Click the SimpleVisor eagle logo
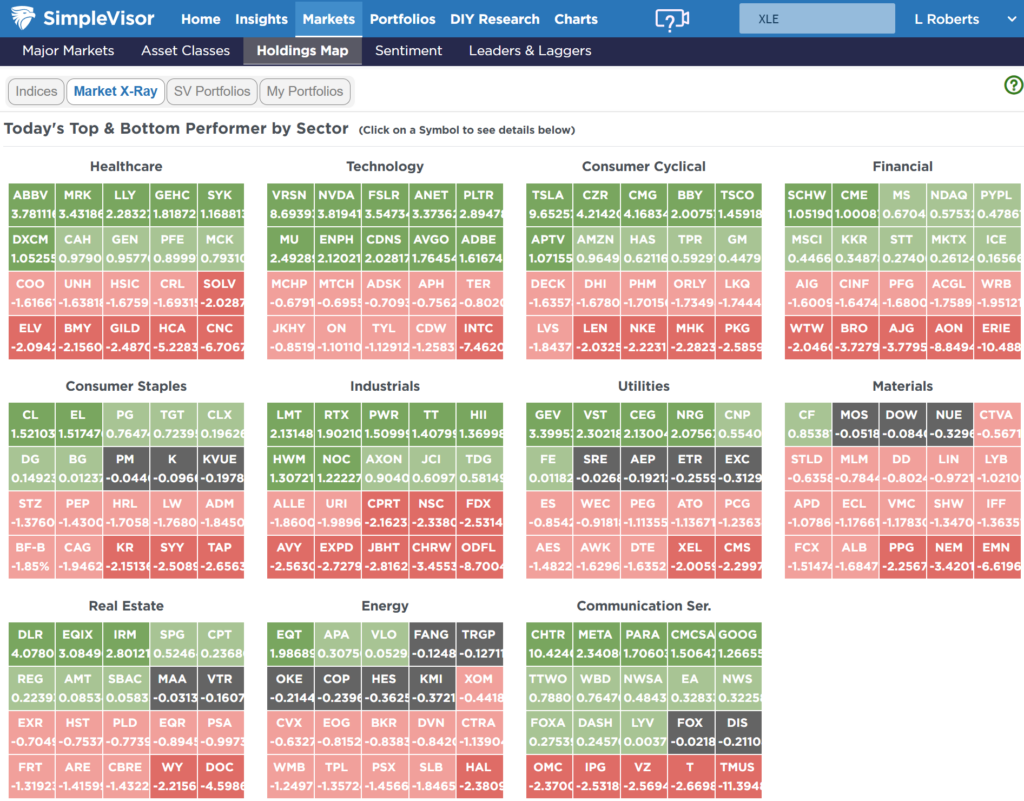The width and height of the screenshot is (1024, 801). click(x=22, y=18)
